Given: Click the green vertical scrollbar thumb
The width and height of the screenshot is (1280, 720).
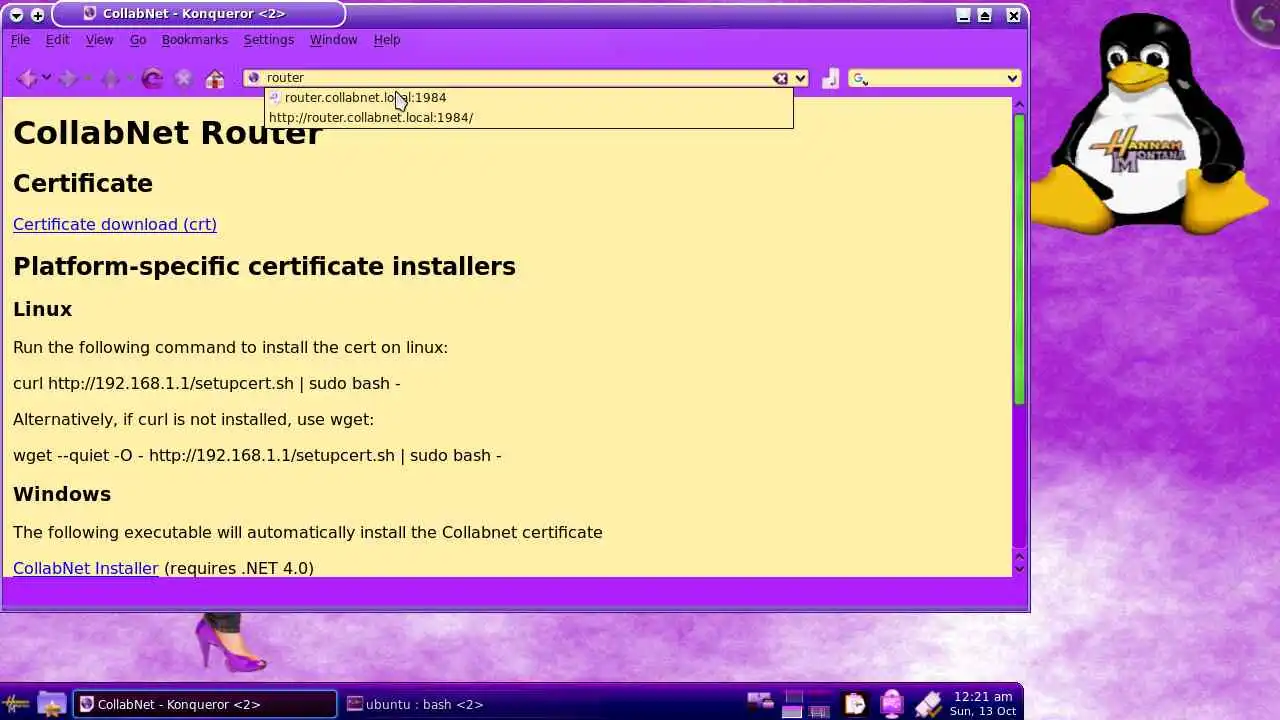Looking at the screenshot, I should 1019,260.
